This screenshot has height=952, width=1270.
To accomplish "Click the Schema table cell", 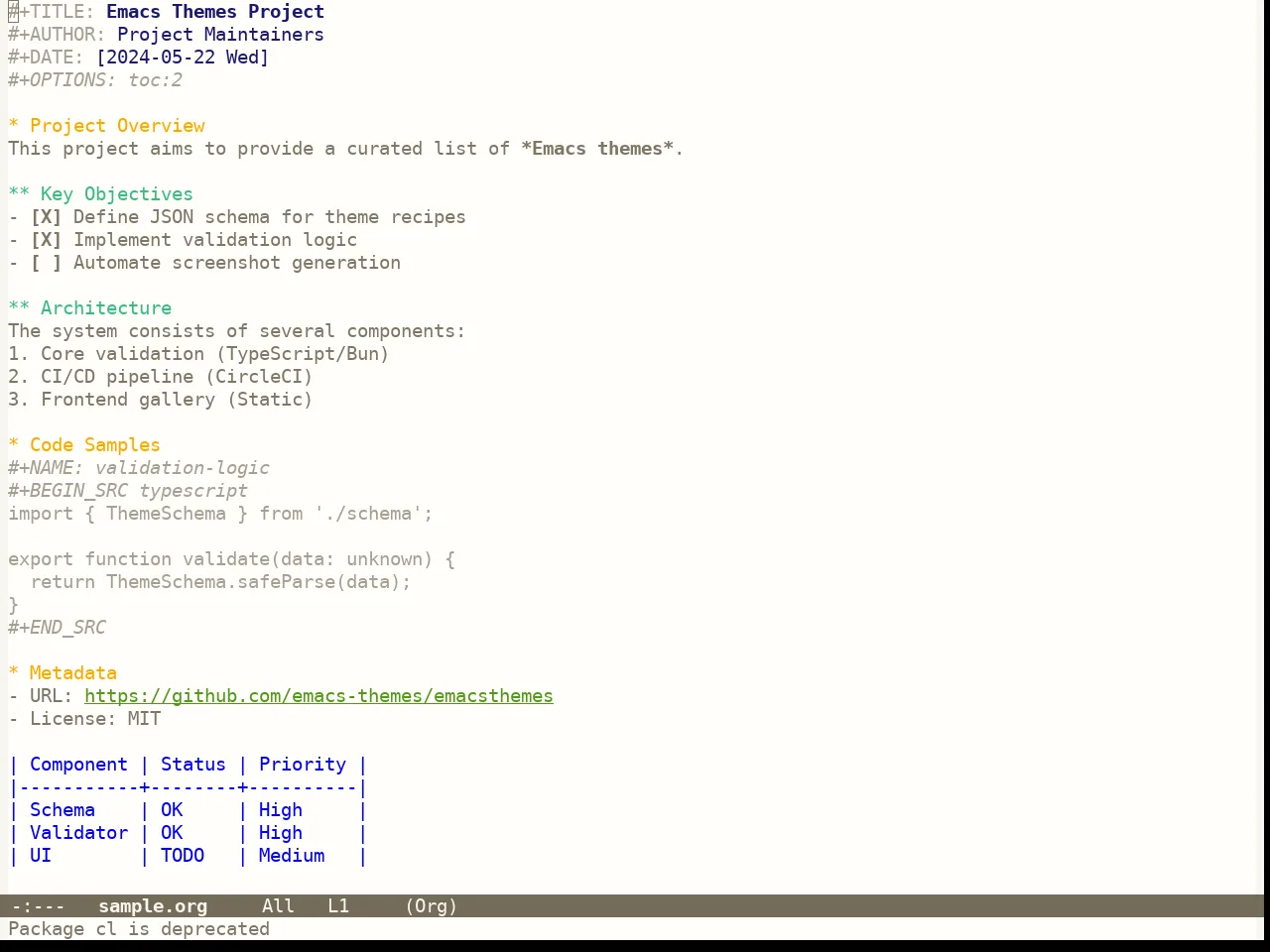I will (63, 810).
